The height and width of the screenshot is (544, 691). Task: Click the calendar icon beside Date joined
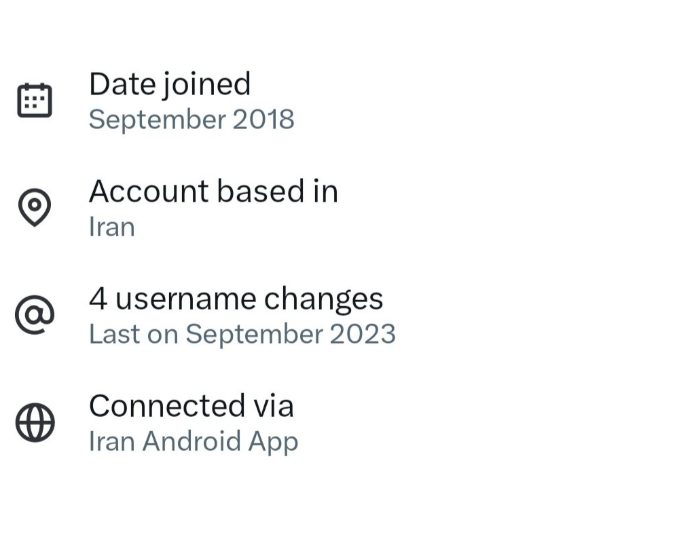[35, 101]
